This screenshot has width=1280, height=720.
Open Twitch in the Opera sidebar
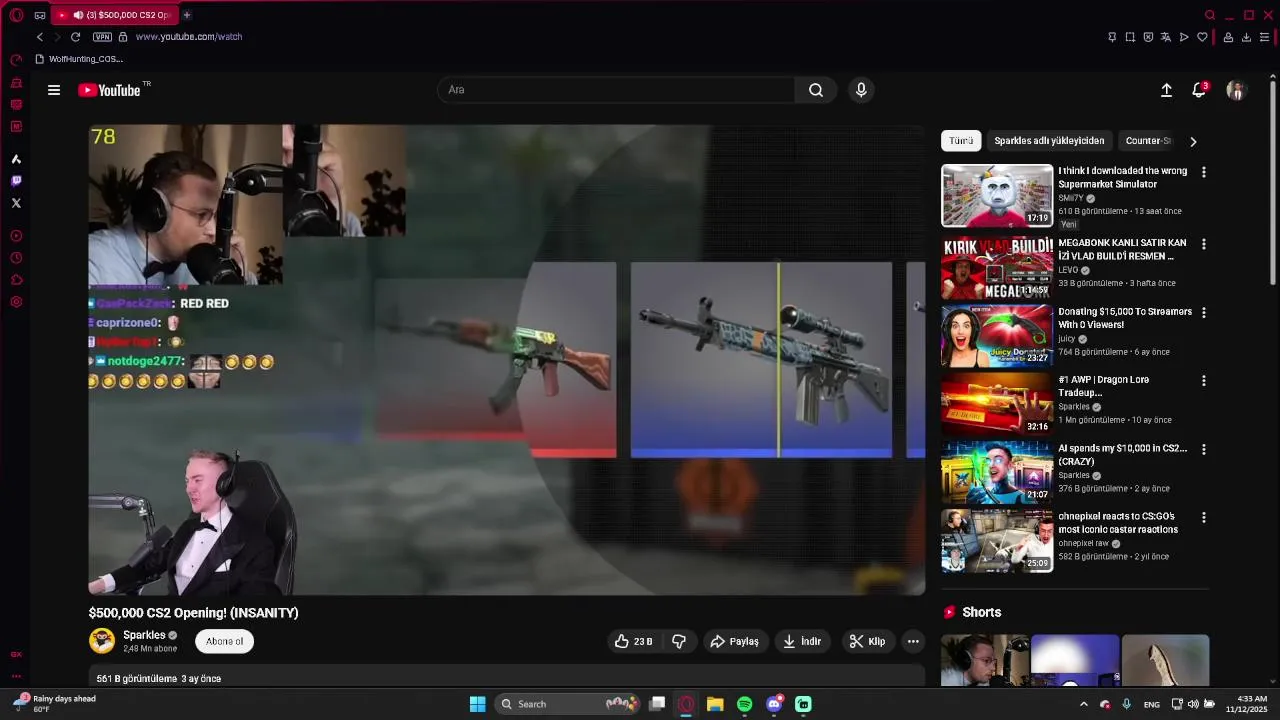(x=16, y=181)
